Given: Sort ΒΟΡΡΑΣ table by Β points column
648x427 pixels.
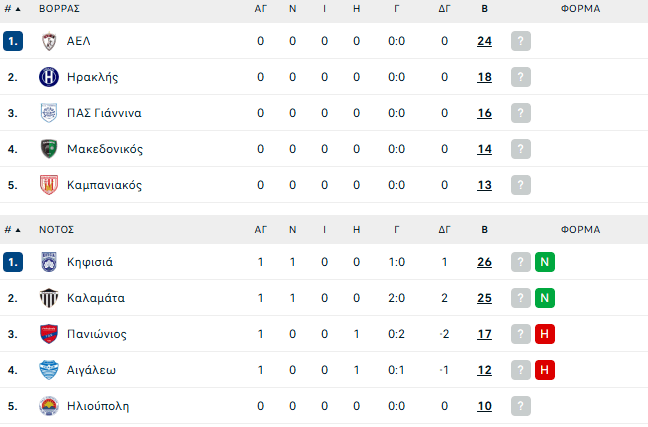Looking at the screenshot, I should point(484,8).
